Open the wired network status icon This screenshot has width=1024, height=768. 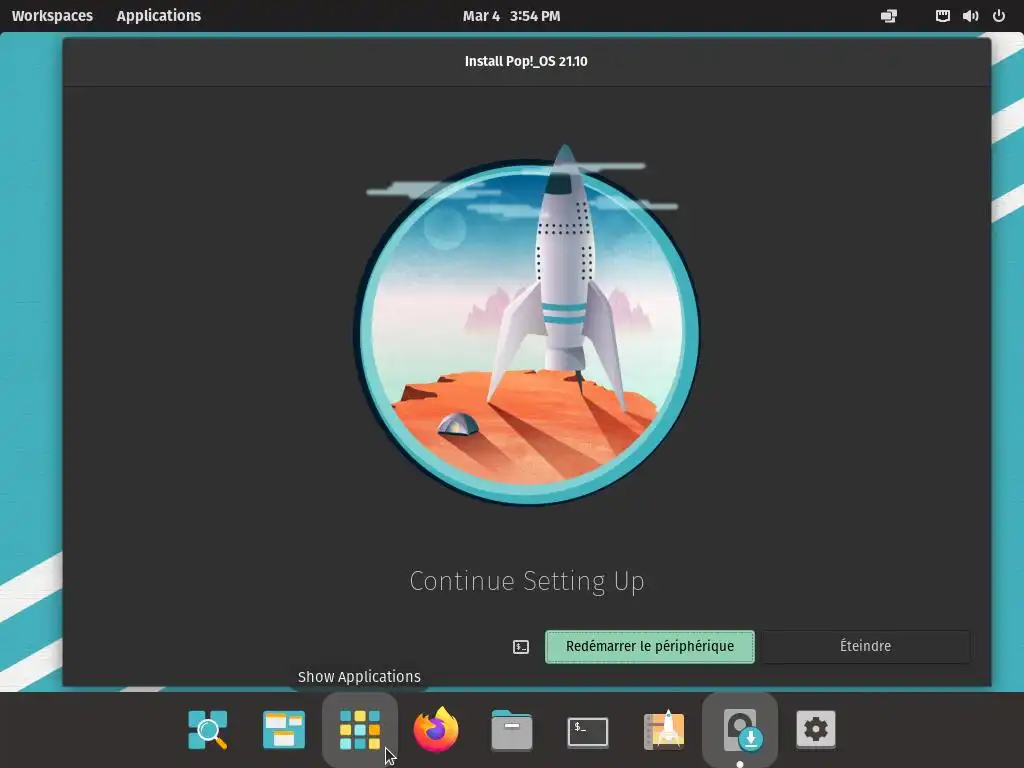click(942, 16)
